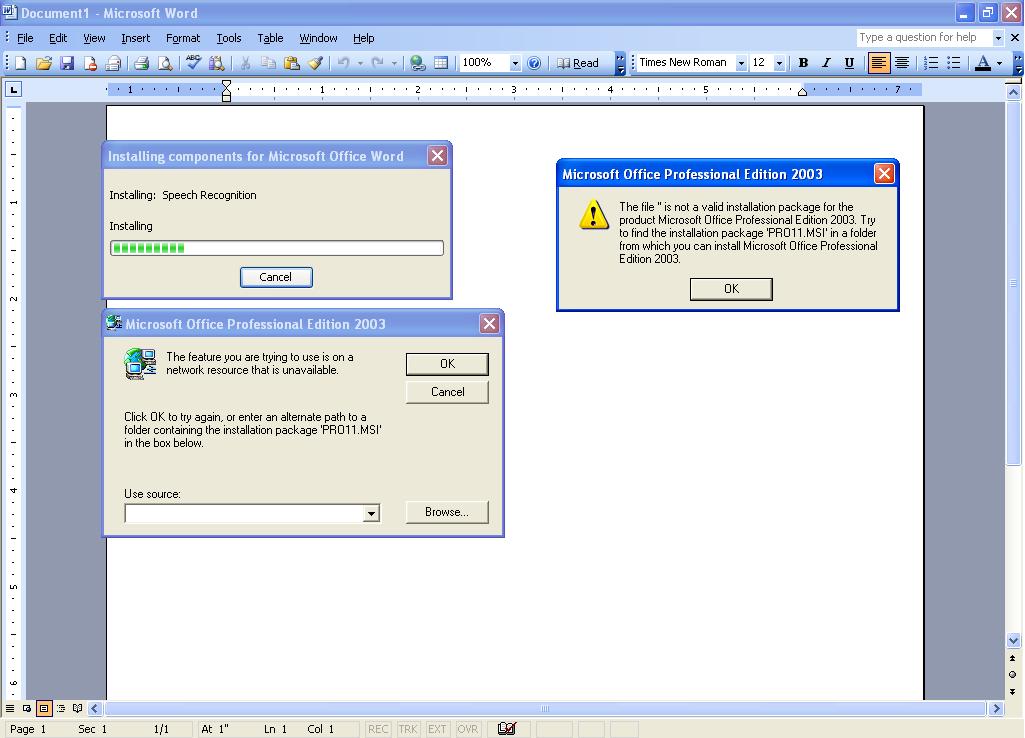
Task: Save the document with the floppy icon
Action: pos(67,63)
